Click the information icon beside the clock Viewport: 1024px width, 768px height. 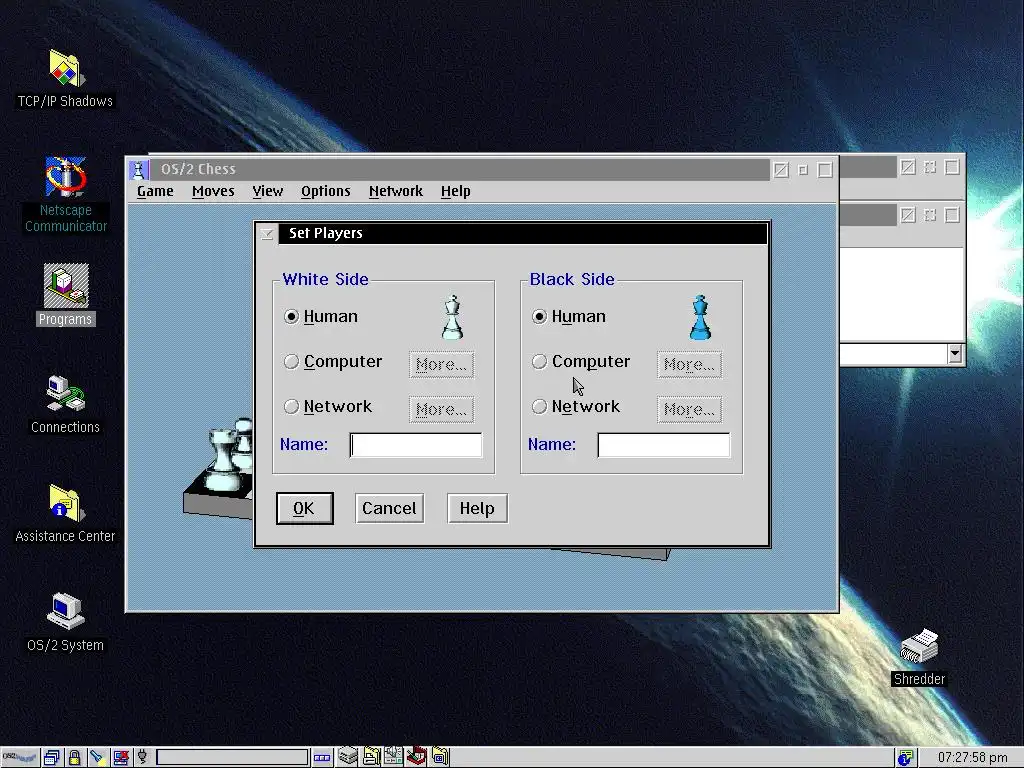point(905,758)
